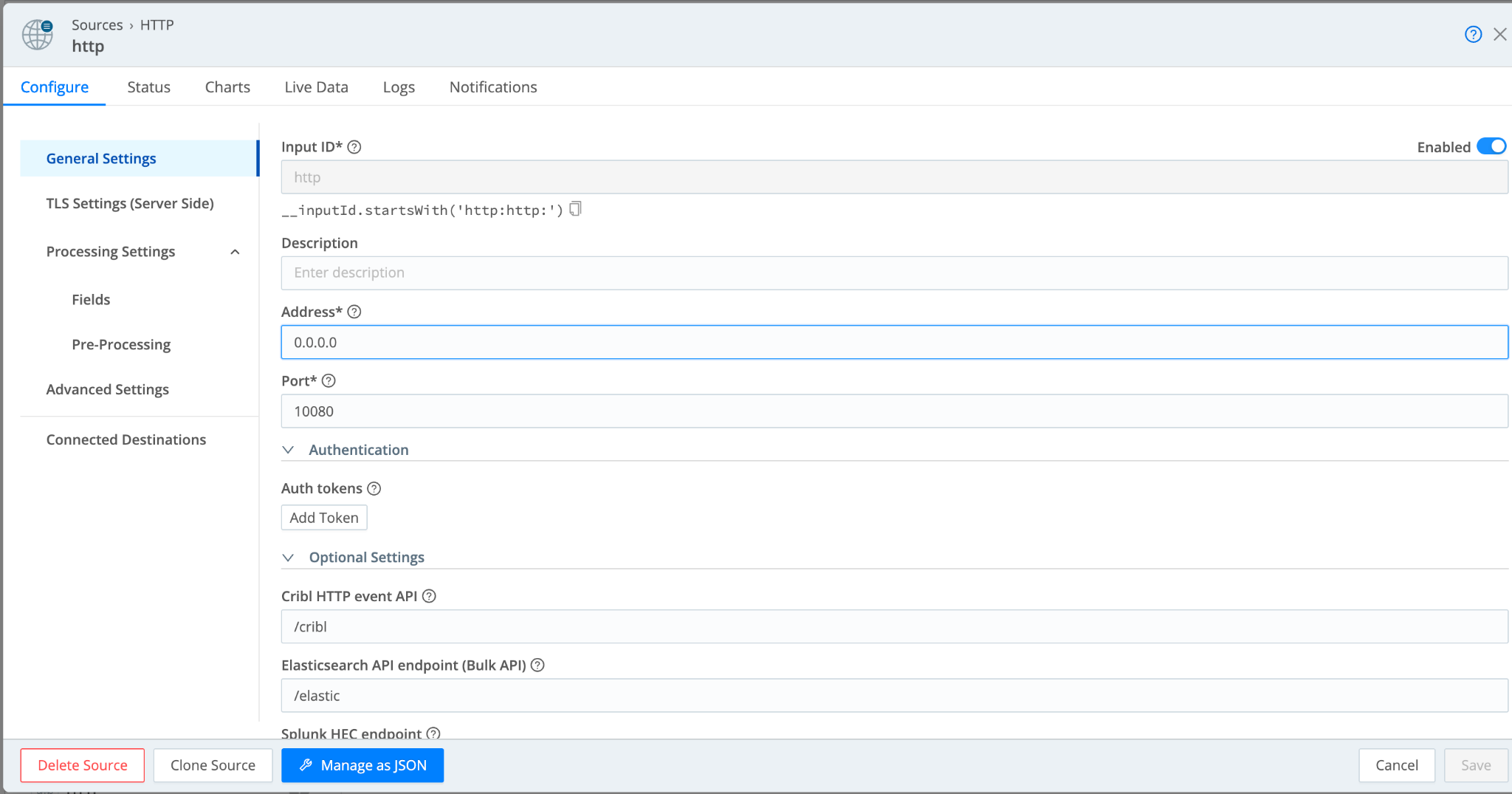
Task: Open the Charts tab
Action: pos(227,87)
